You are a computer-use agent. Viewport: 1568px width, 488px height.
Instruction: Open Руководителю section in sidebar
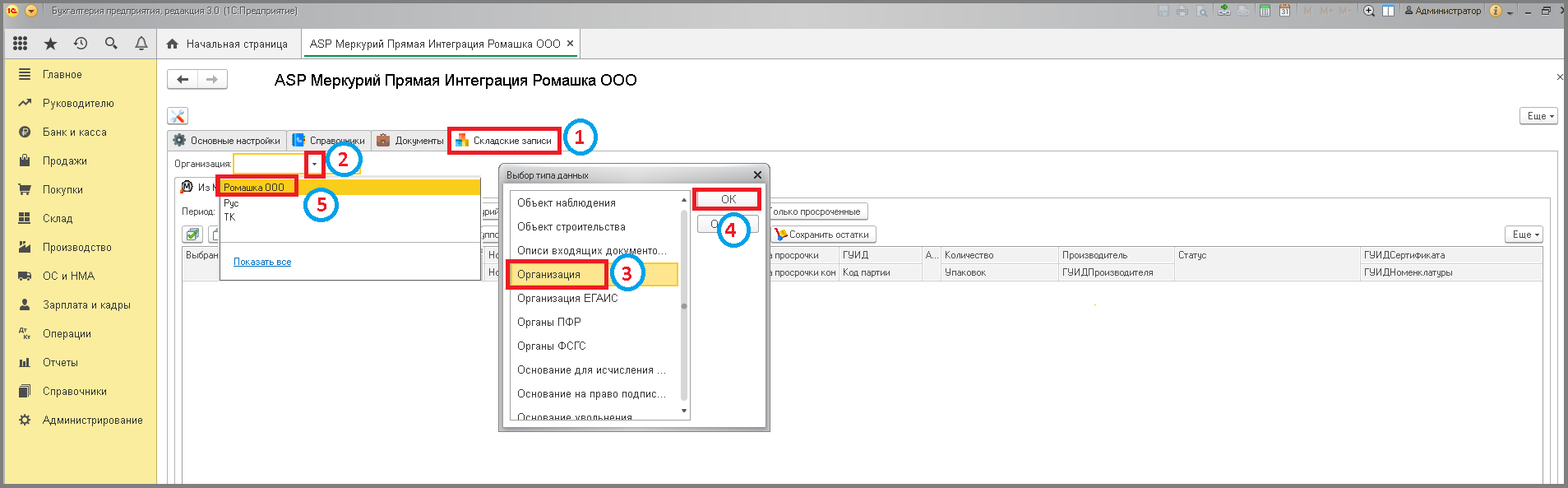click(80, 103)
